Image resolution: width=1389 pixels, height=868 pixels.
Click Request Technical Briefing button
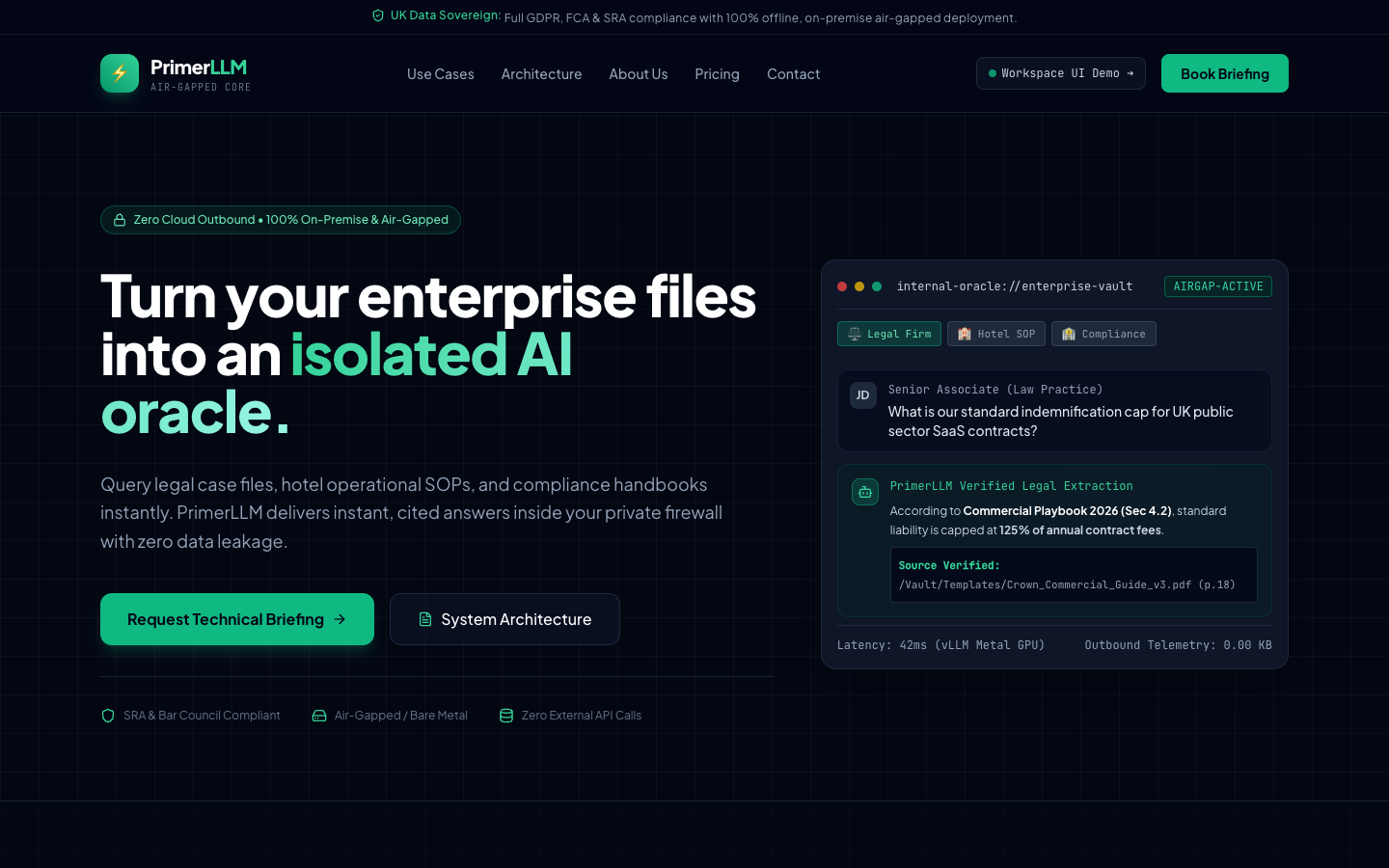coord(237,619)
